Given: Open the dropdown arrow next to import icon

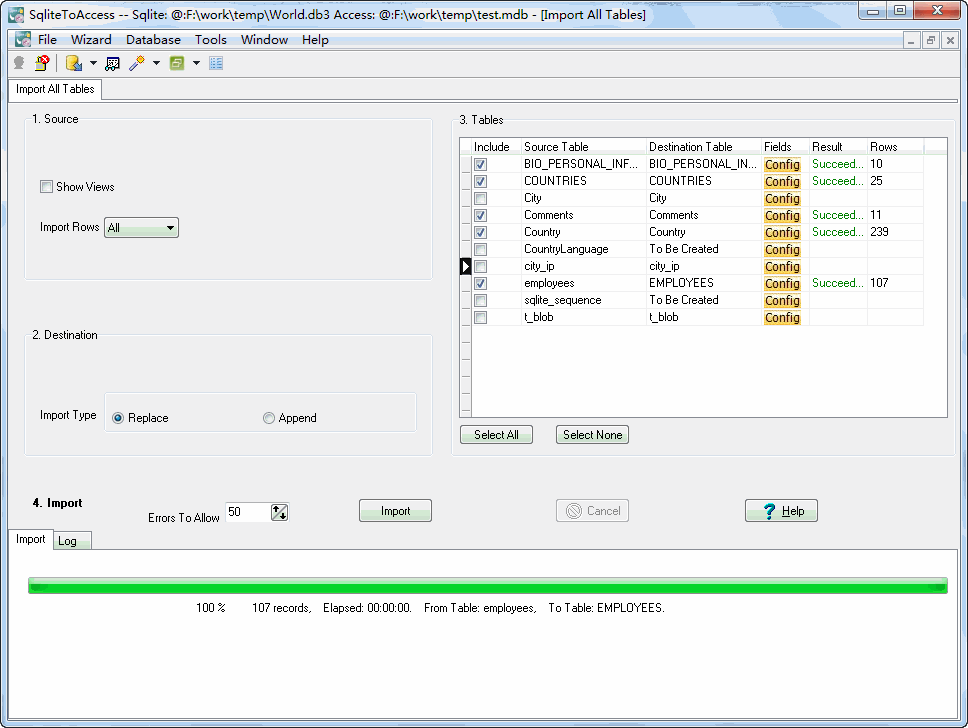Looking at the screenshot, I should 93,63.
